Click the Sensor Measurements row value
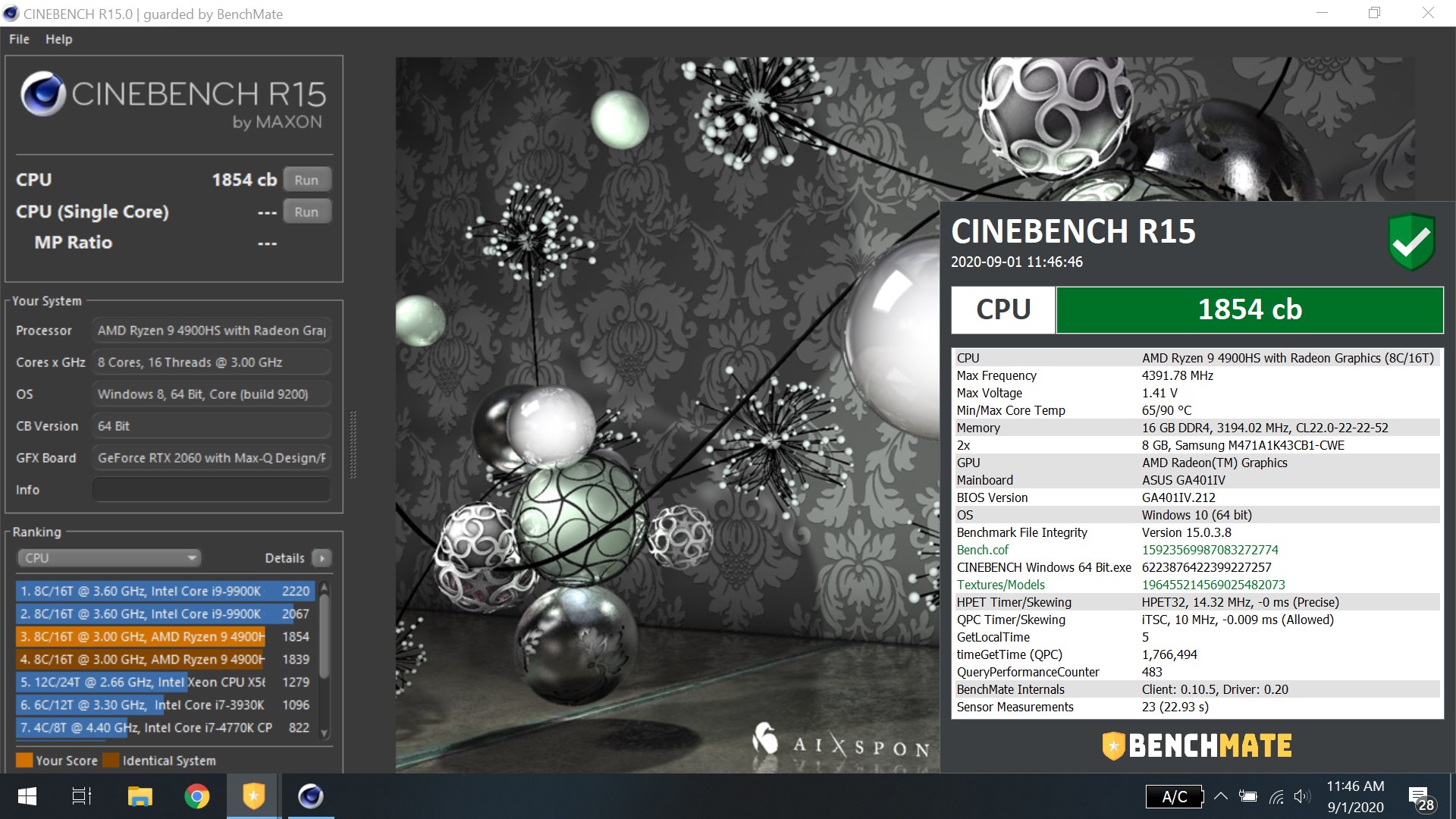 [x=1175, y=707]
